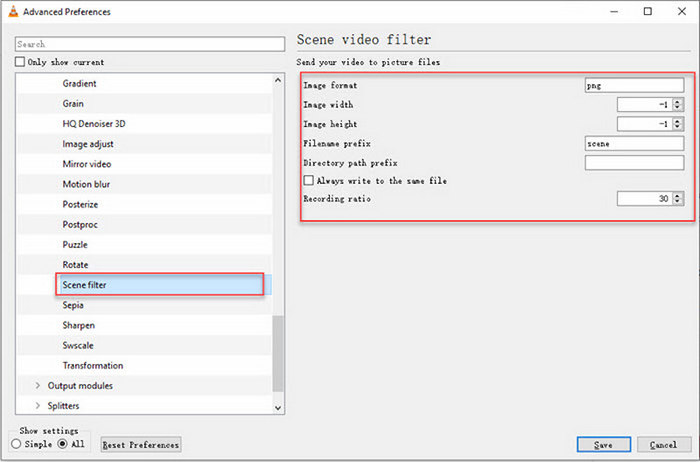700x462 pixels.
Task: Expand the Output modules tree node
Action: [x=38, y=386]
